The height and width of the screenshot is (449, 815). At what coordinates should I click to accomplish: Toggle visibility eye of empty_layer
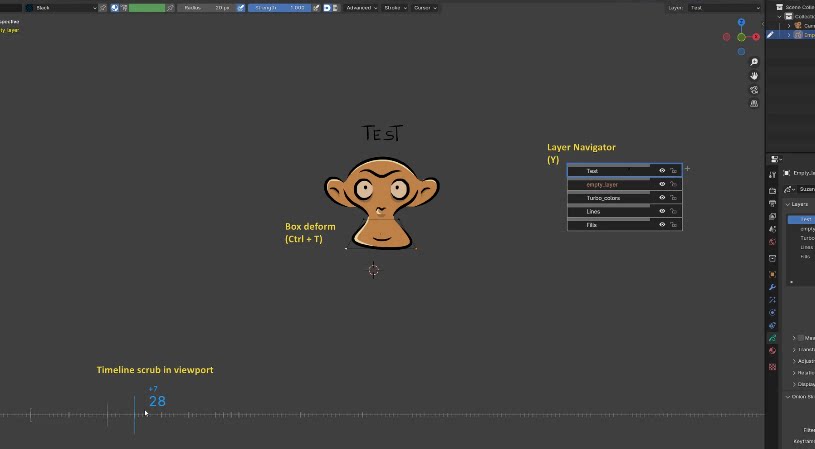pos(662,184)
